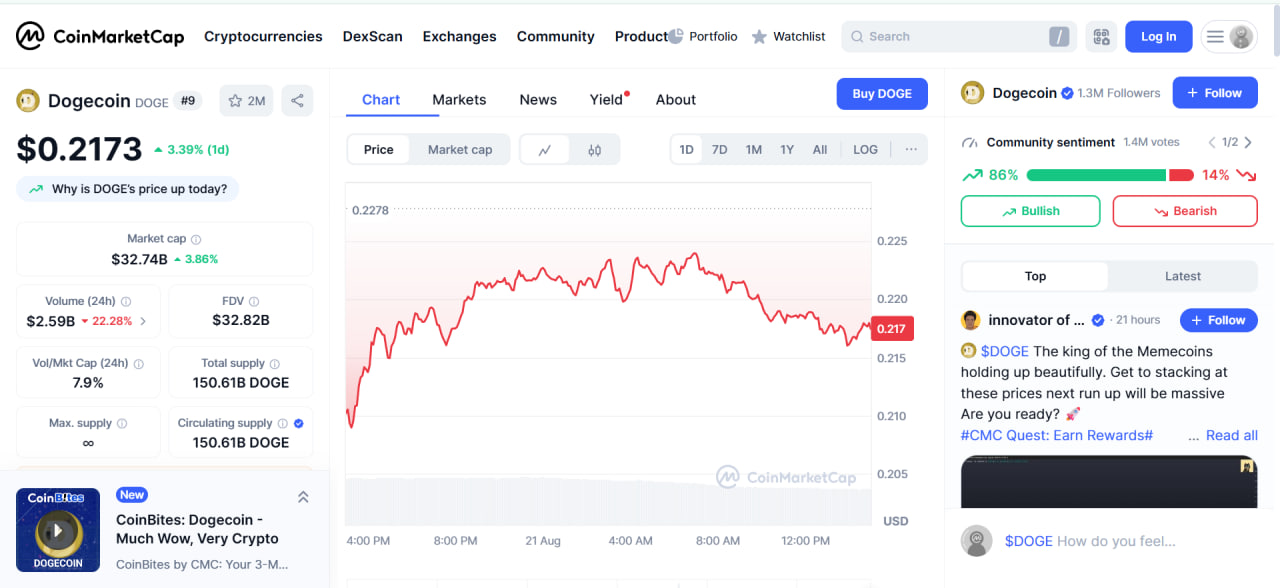Open the QR code scanner icon
1280x588 pixels.
1101,37
